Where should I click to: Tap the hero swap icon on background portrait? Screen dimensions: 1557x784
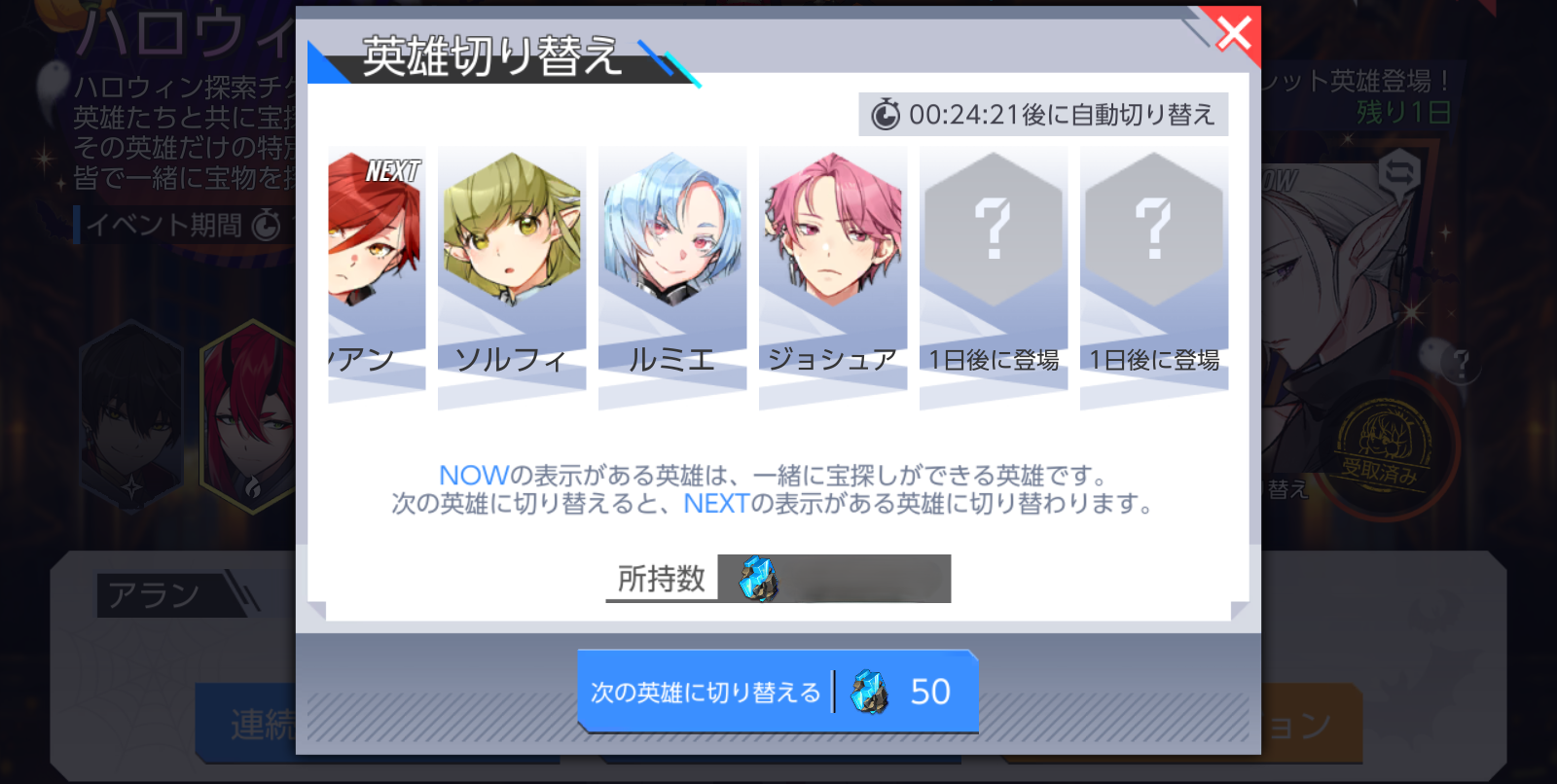pyautogui.click(x=1399, y=175)
